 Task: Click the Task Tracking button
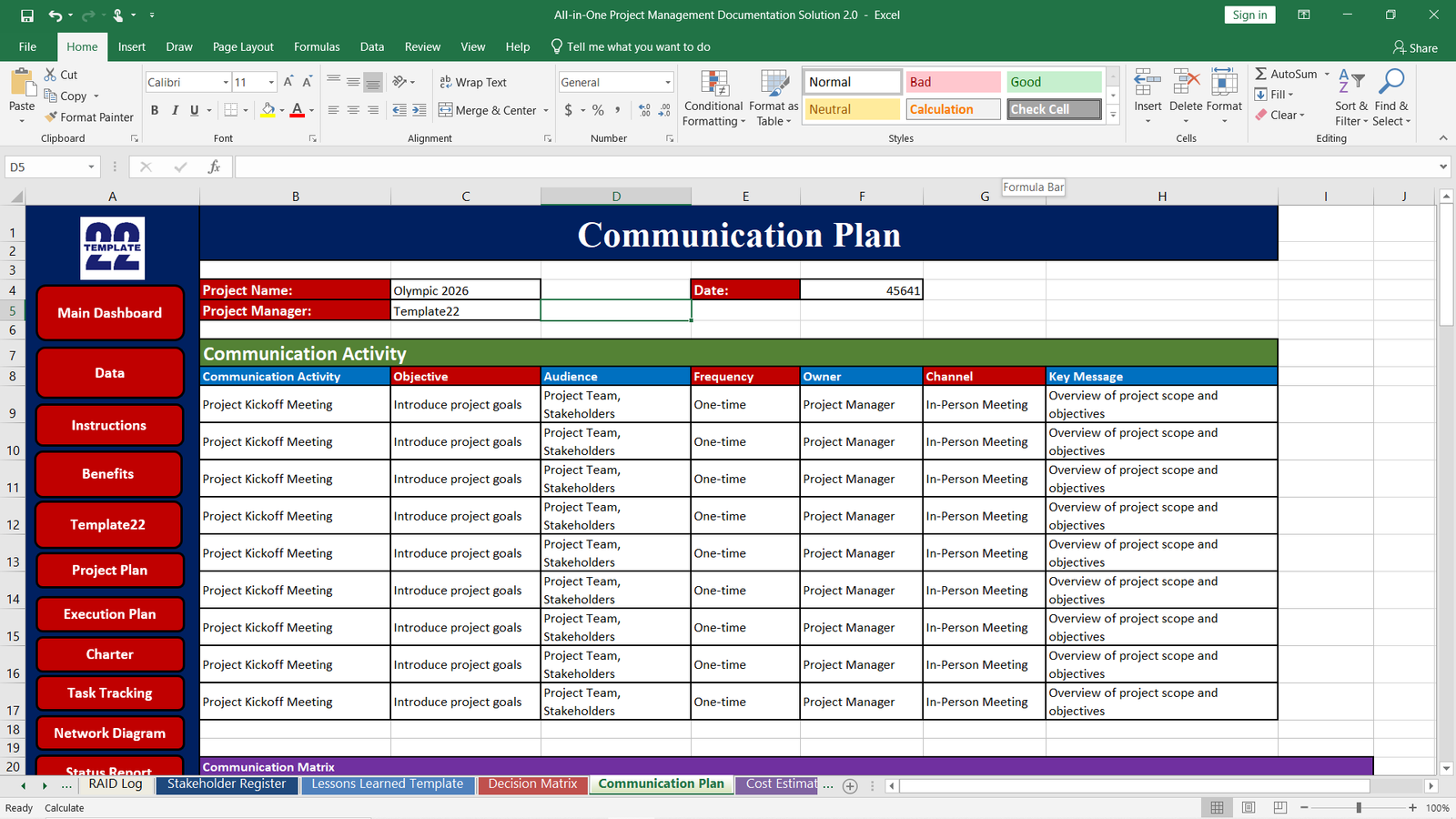coord(110,693)
